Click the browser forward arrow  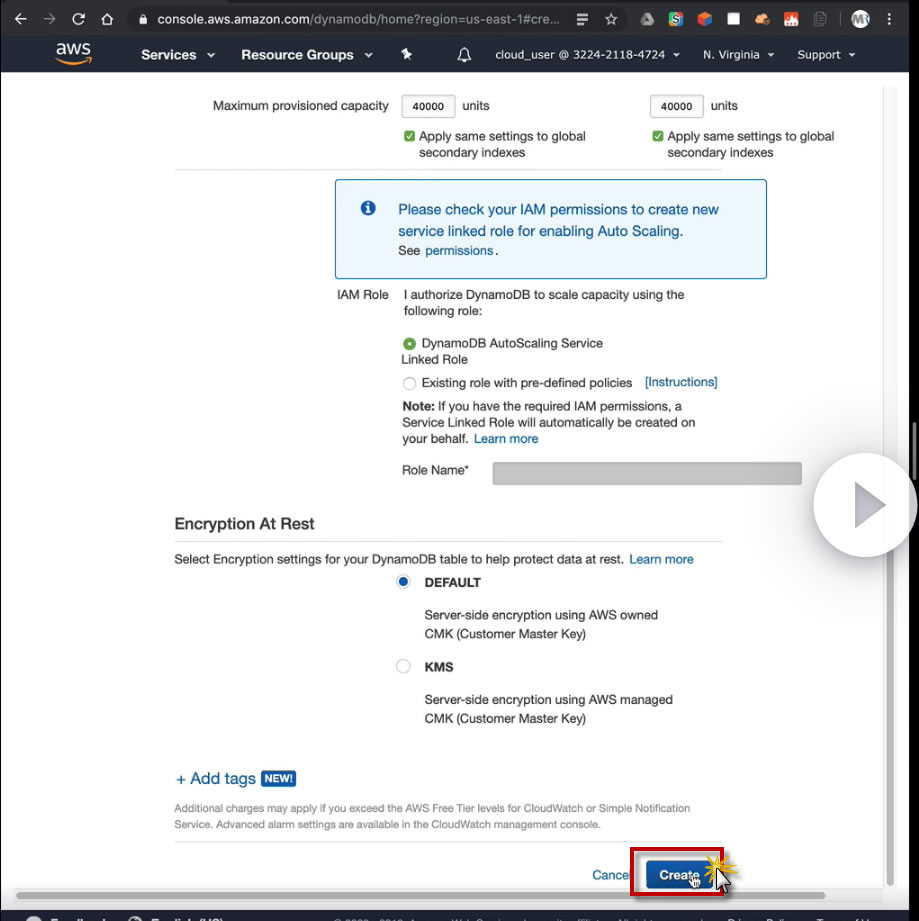[x=49, y=19]
